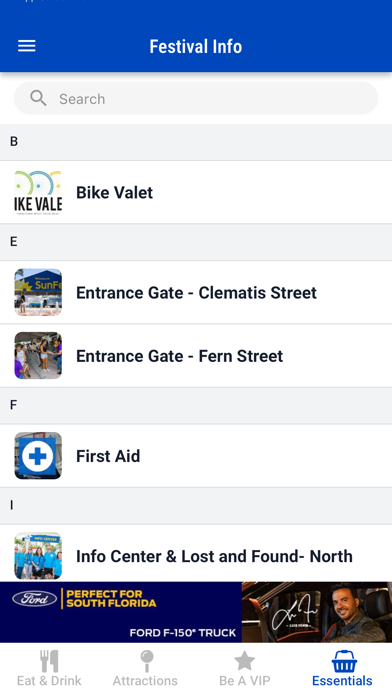Click the First Aid cross icon
The image size is (392, 696).
tap(38, 456)
